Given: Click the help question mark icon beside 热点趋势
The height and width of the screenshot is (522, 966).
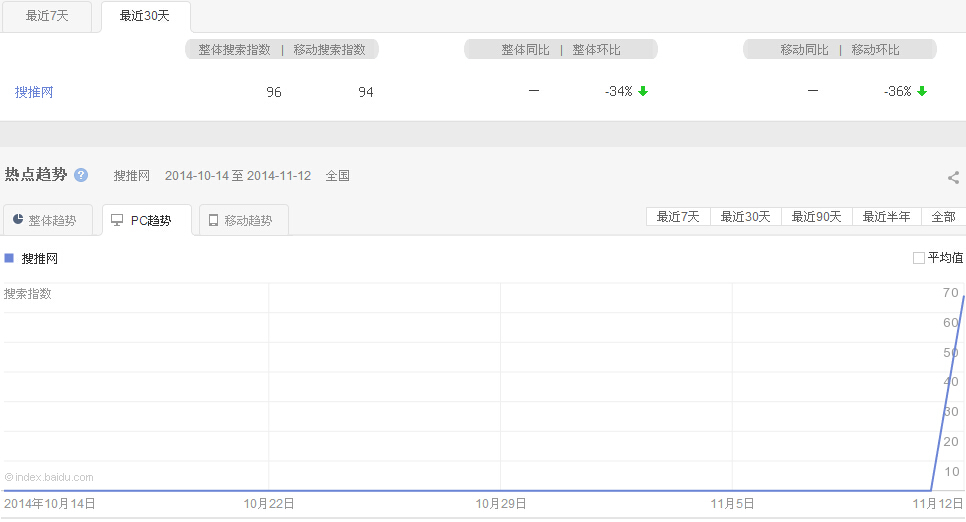Looking at the screenshot, I should 81,175.
